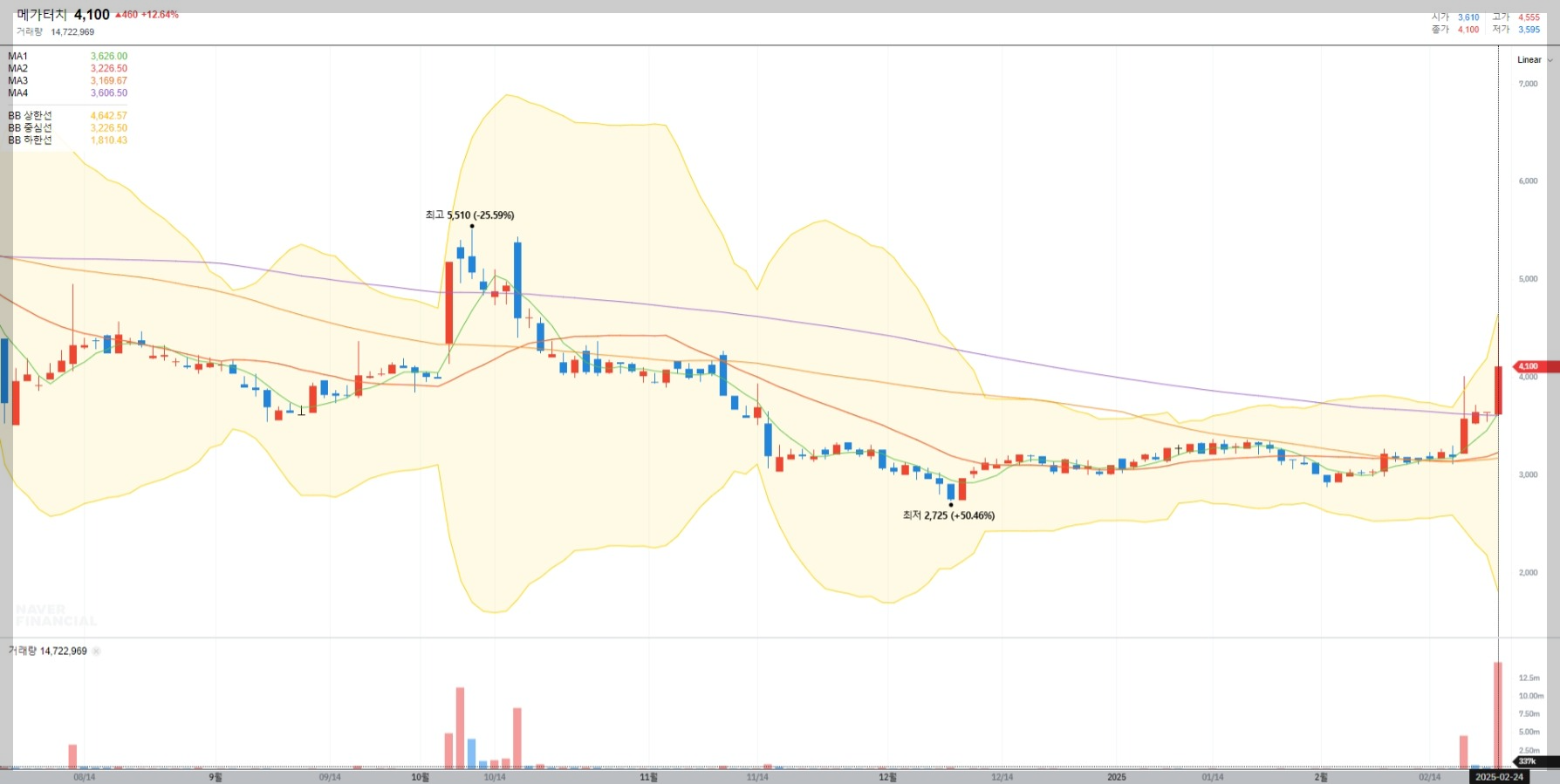Click the BB 상한선 legend entry
Viewport: 1560px width, 784px height.
68,116
